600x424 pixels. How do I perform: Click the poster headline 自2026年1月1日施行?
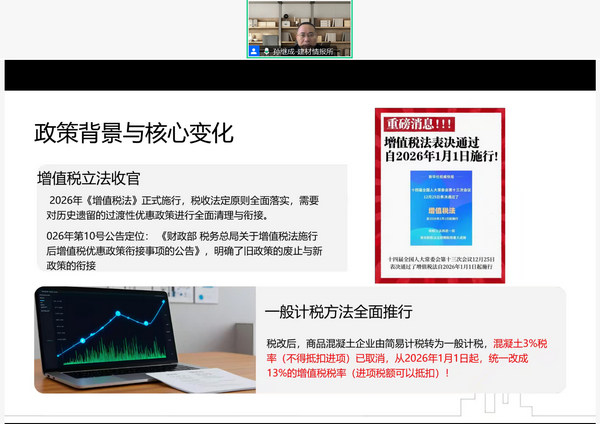[x=439, y=158]
